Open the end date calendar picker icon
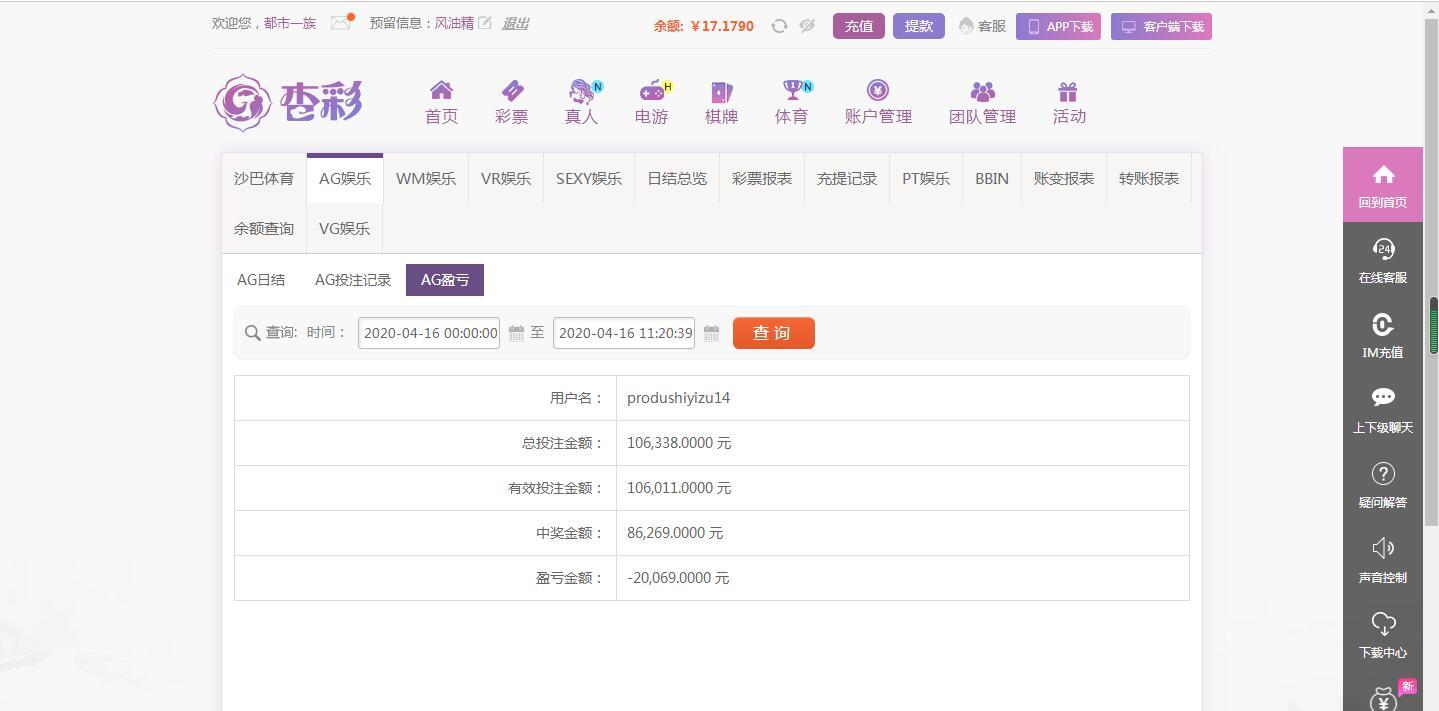 point(711,333)
